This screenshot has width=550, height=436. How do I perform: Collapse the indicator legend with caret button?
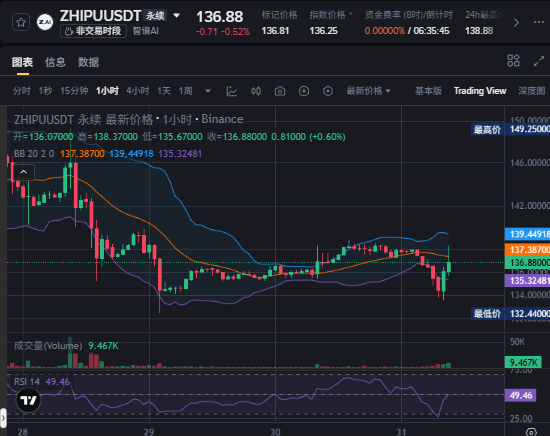pyautogui.click(x=24, y=172)
